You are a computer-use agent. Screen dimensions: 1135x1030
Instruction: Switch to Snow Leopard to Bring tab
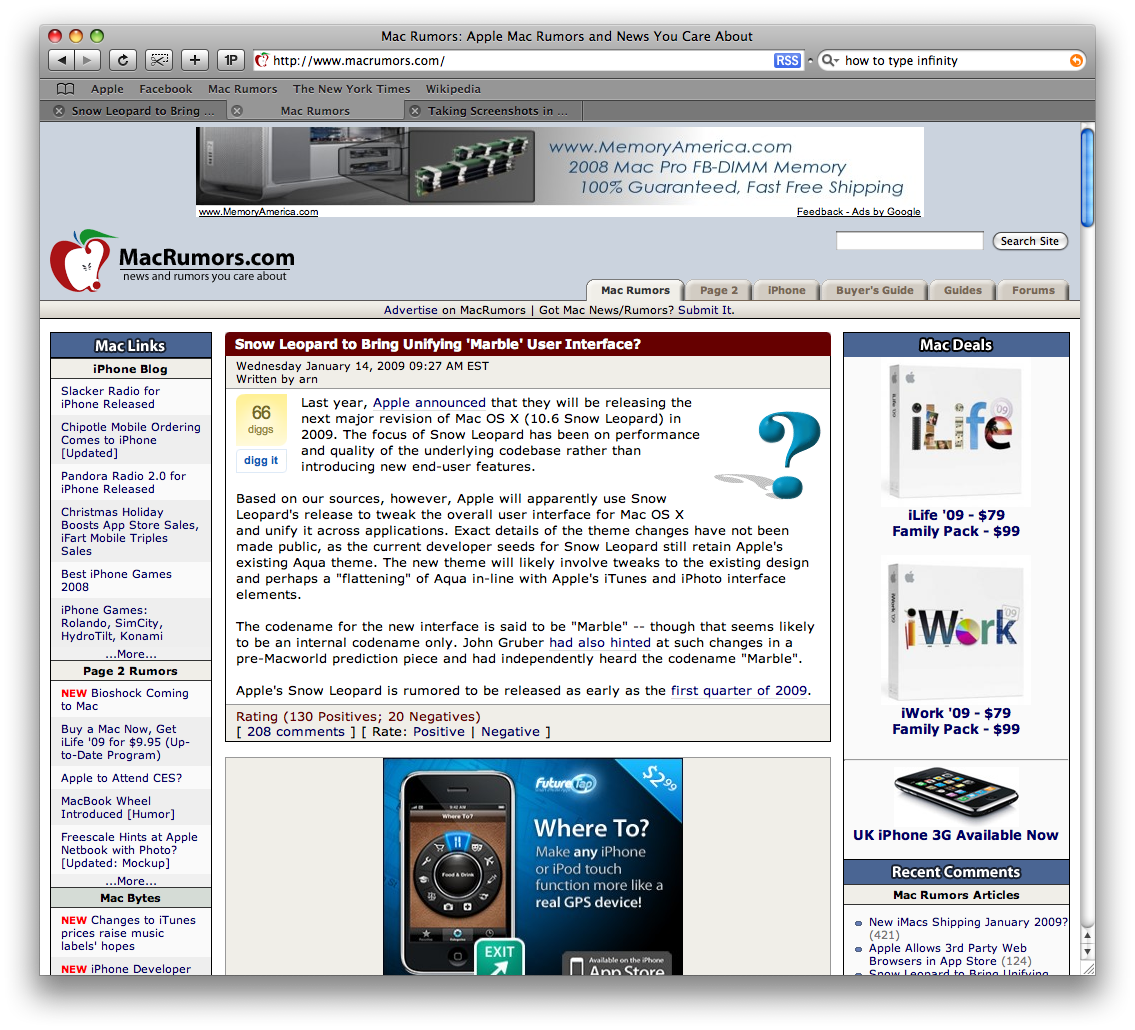(143, 111)
